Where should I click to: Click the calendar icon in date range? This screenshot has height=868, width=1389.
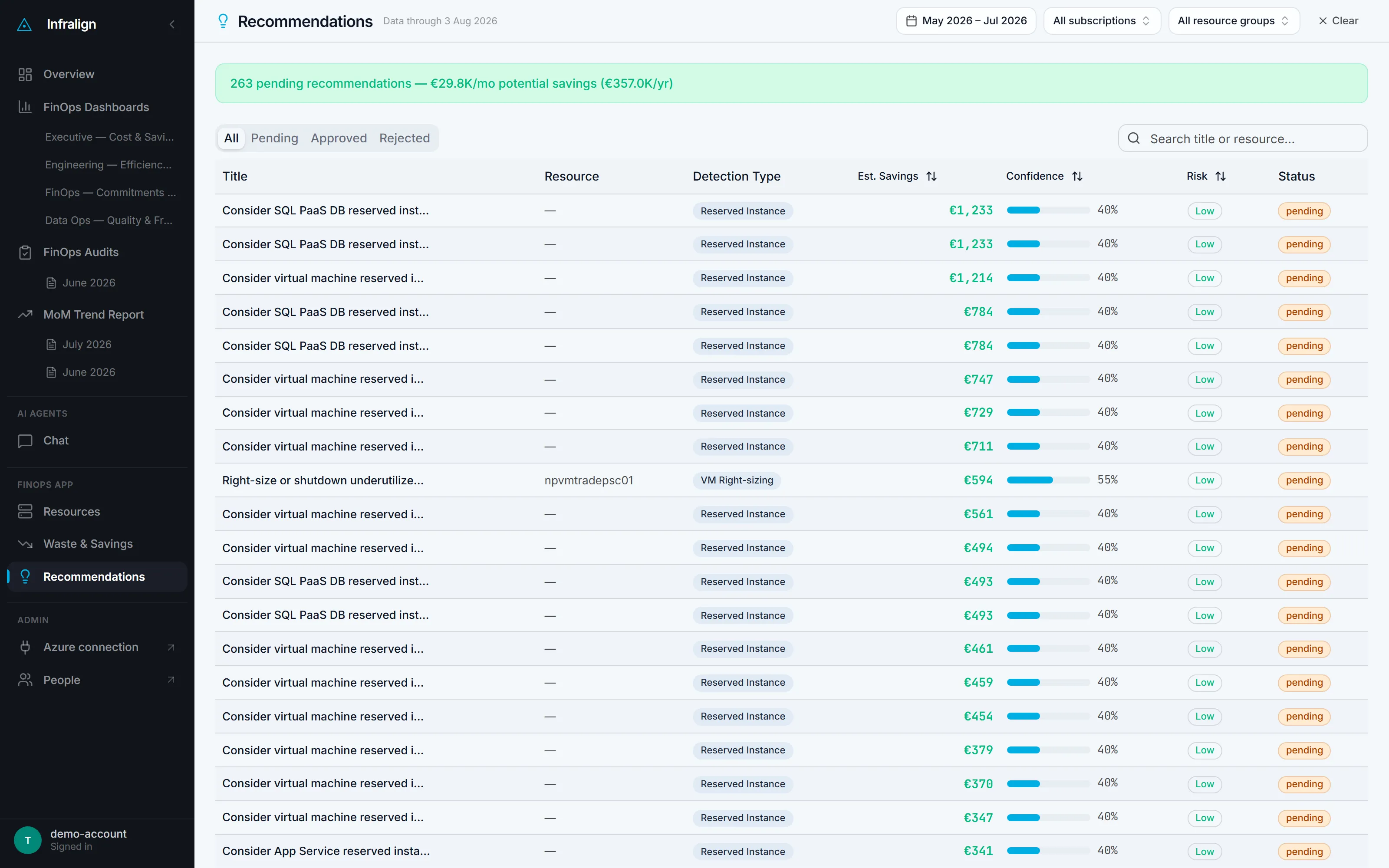coord(911,21)
